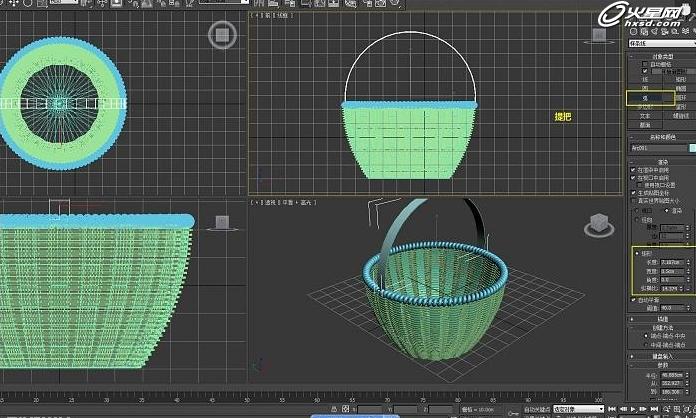This screenshot has height=418, width=696.
Task: Select the 弧 (Arc) spline button
Action: [645, 98]
